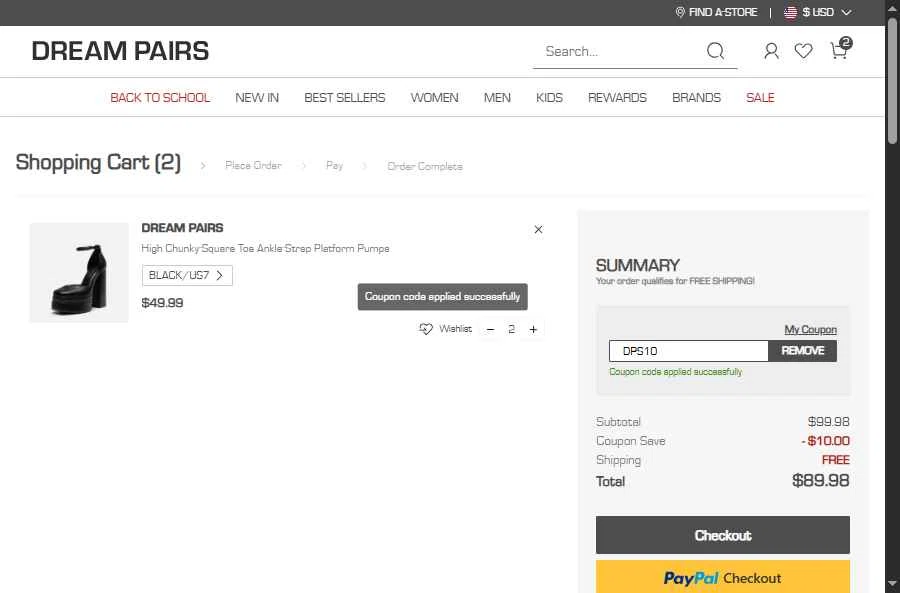Click the Subtotal $99.98 value

(x=829, y=422)
